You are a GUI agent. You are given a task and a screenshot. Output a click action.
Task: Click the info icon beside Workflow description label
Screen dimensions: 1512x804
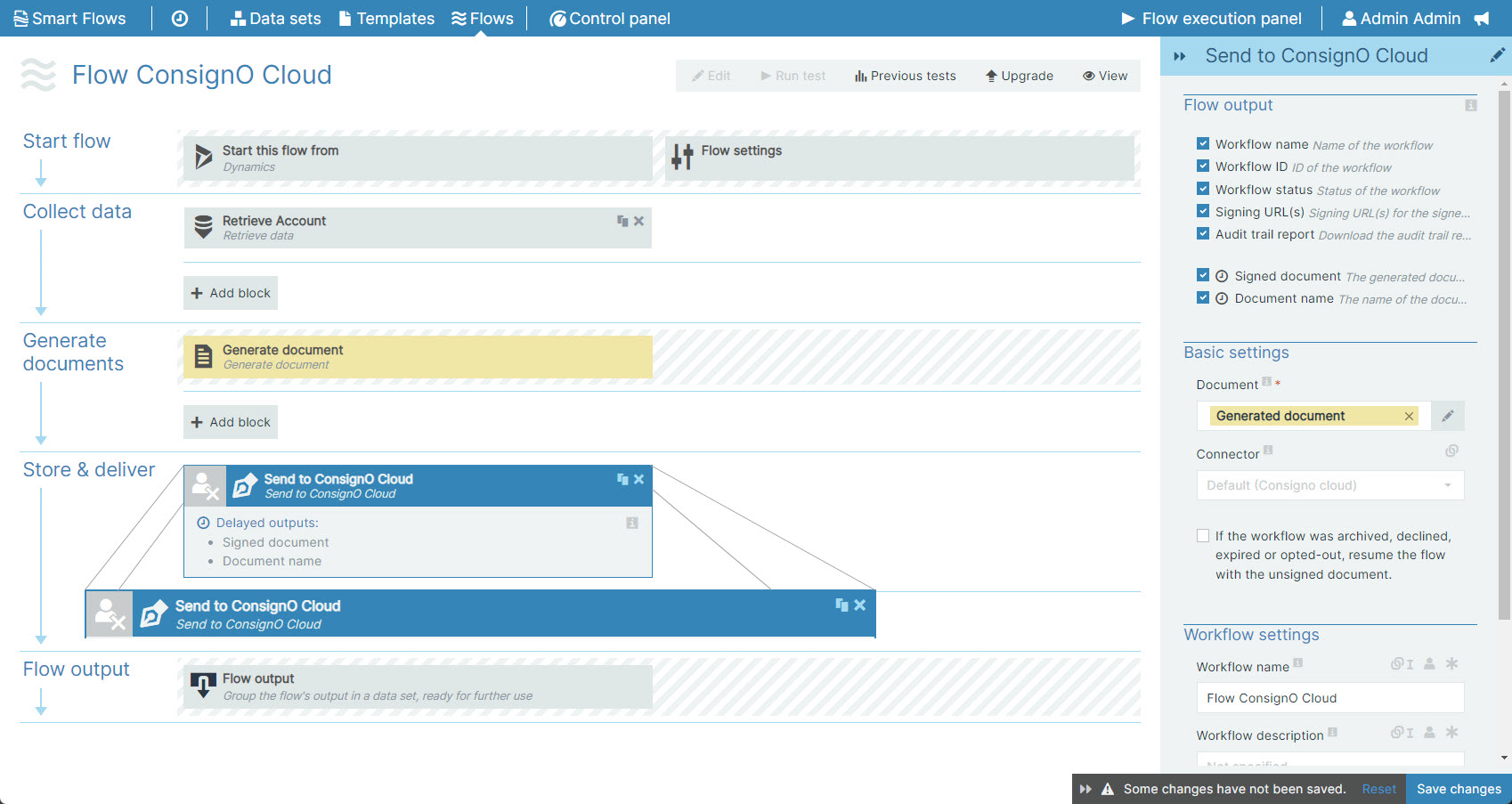point(1332,732)
